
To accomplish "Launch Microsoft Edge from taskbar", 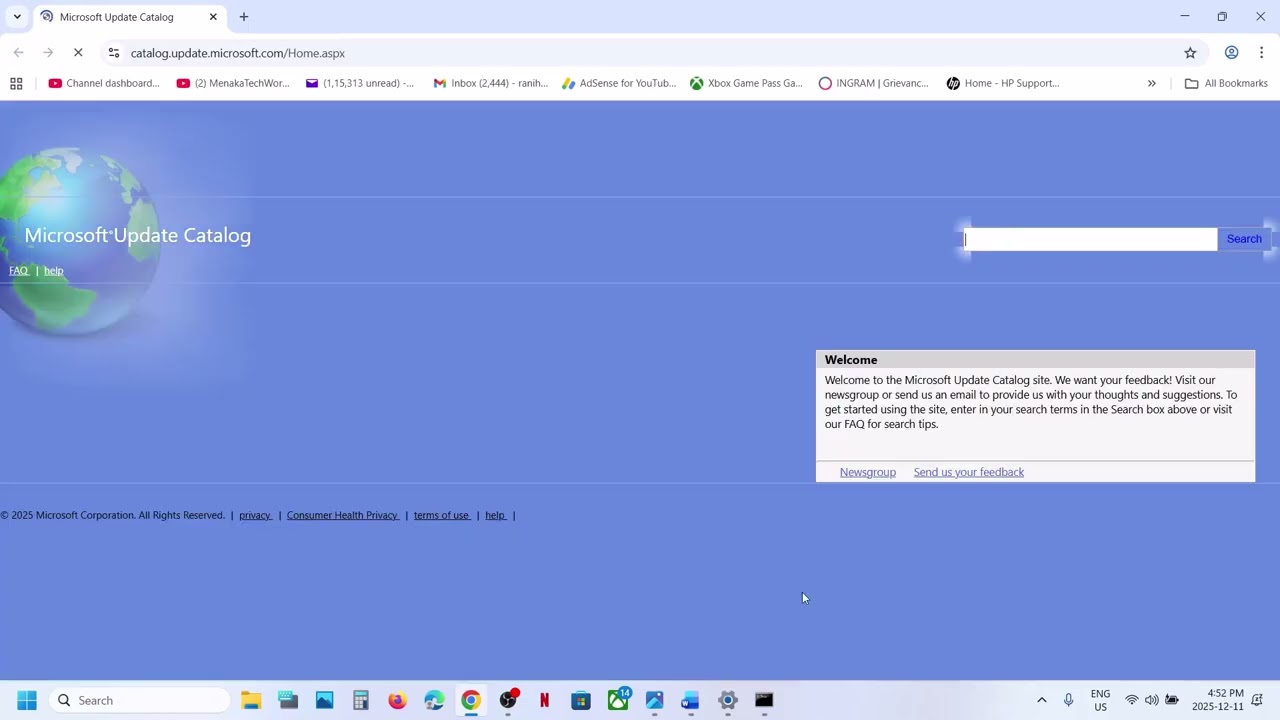I will tap(434, 700).
